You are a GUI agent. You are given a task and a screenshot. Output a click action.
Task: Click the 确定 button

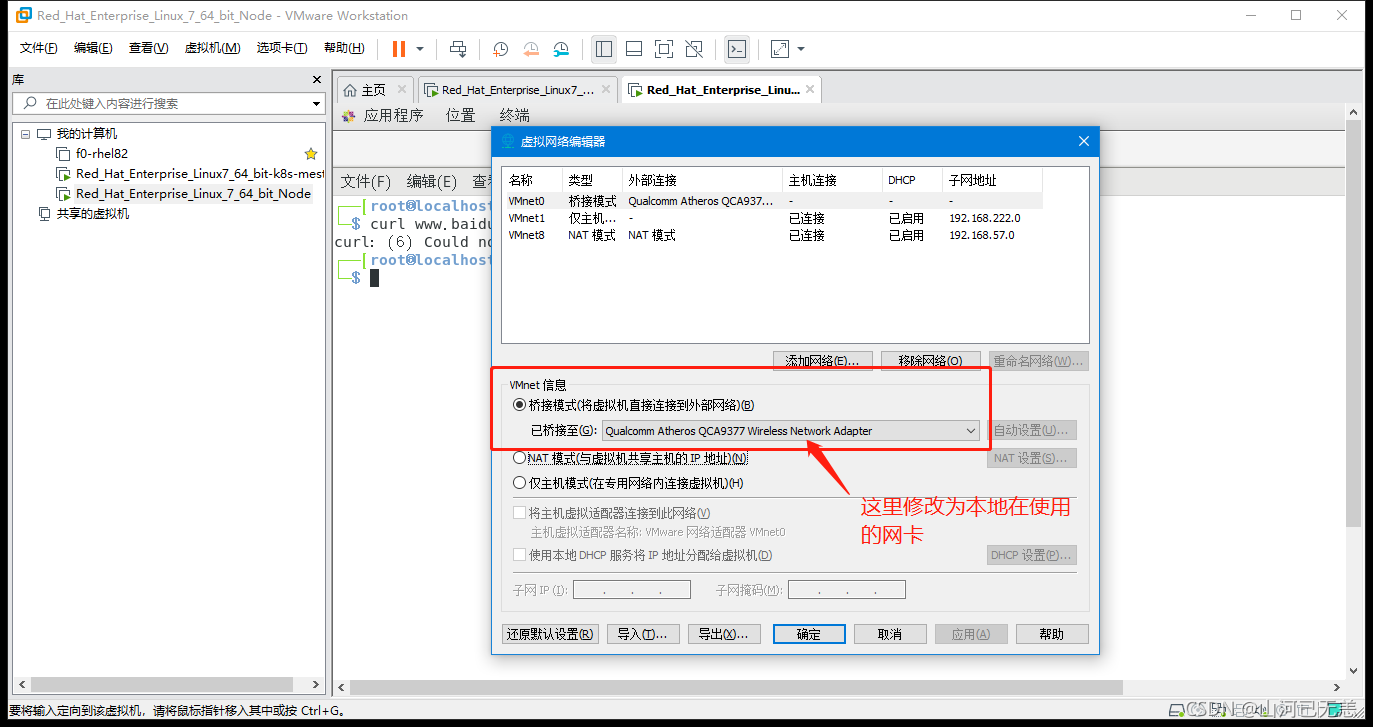pyautogui.click(x=808, y=634)
